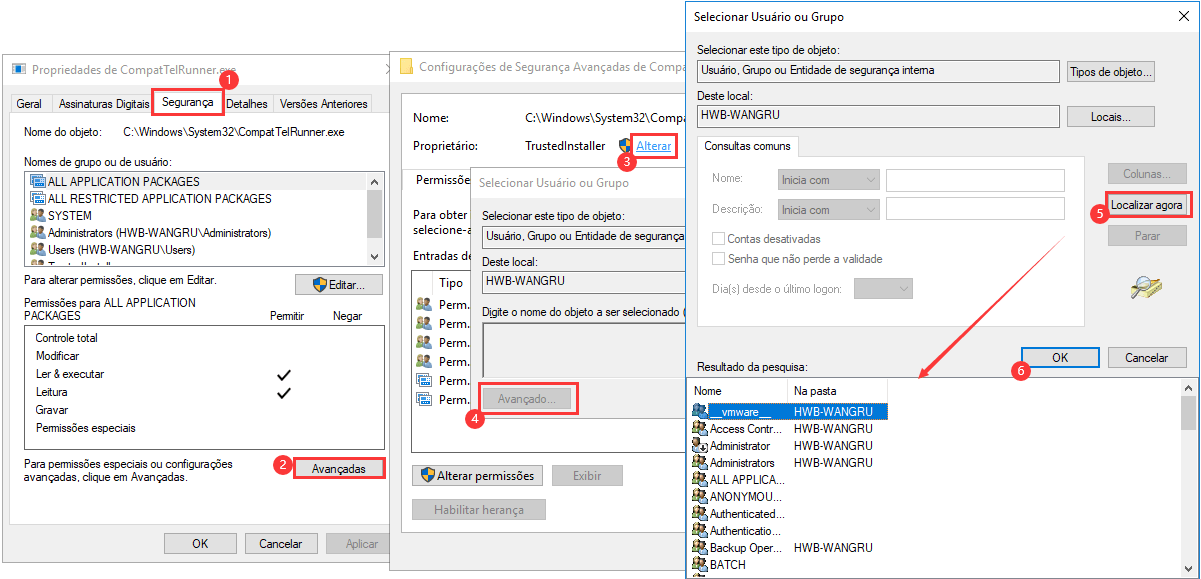1201x579 pixels.
Task: Select the Access Control group icon entry
Action: (x=699, y=429)
